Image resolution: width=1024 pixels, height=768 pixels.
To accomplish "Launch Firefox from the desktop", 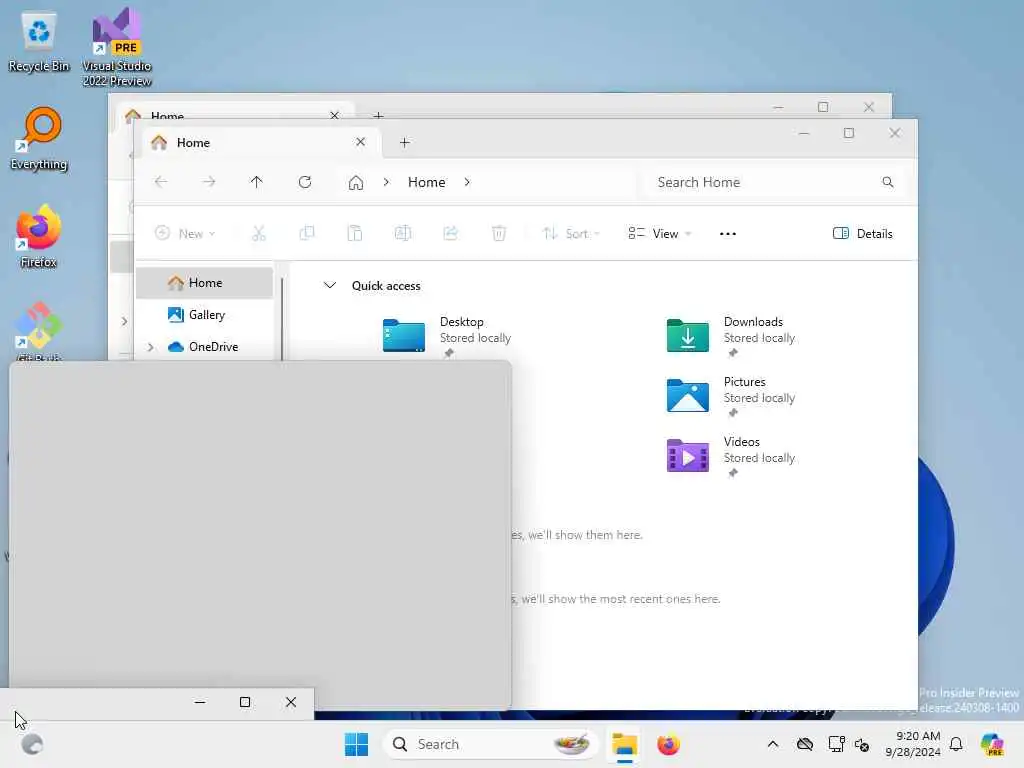I will click(39, 236).
